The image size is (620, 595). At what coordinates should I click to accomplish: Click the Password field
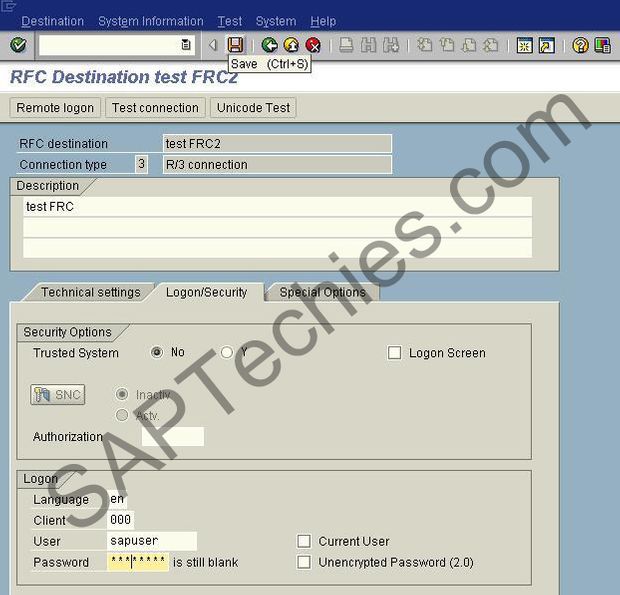click(x=138, y=562)
